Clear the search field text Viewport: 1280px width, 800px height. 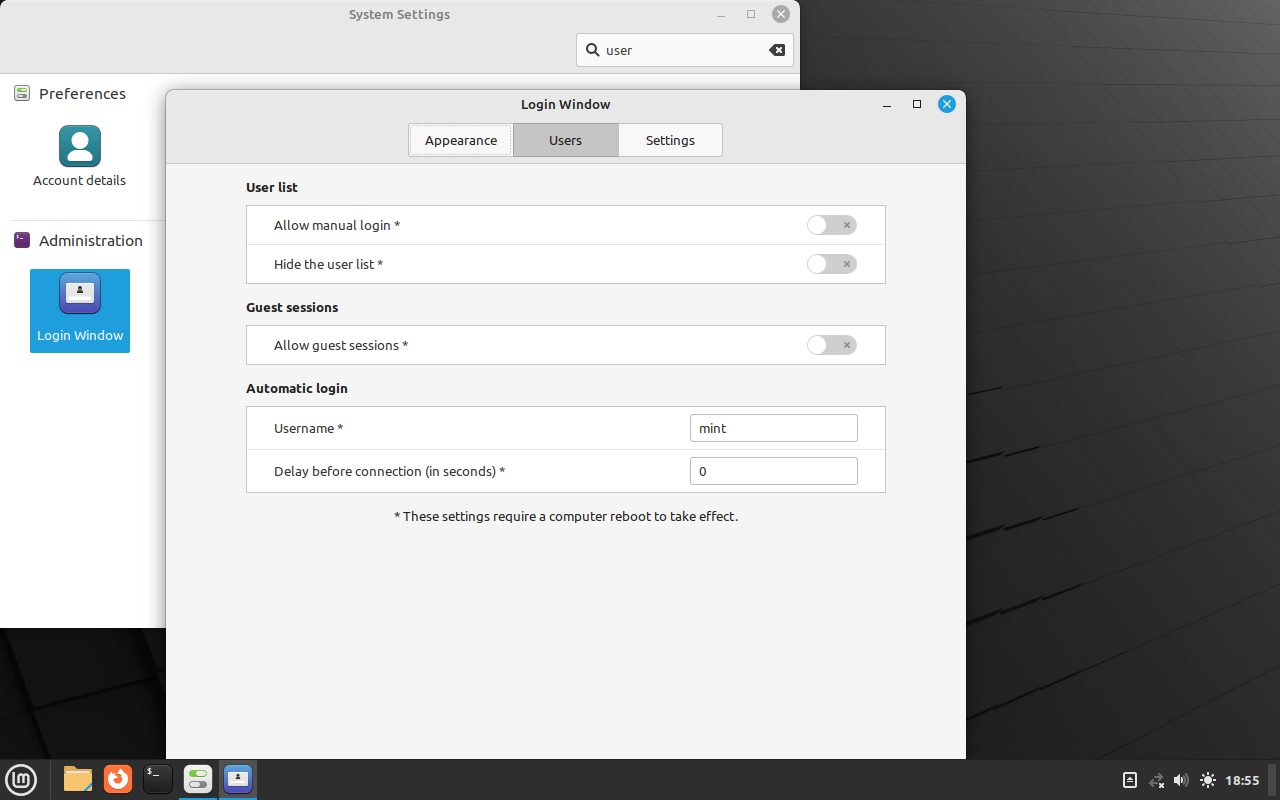[776, 50]
